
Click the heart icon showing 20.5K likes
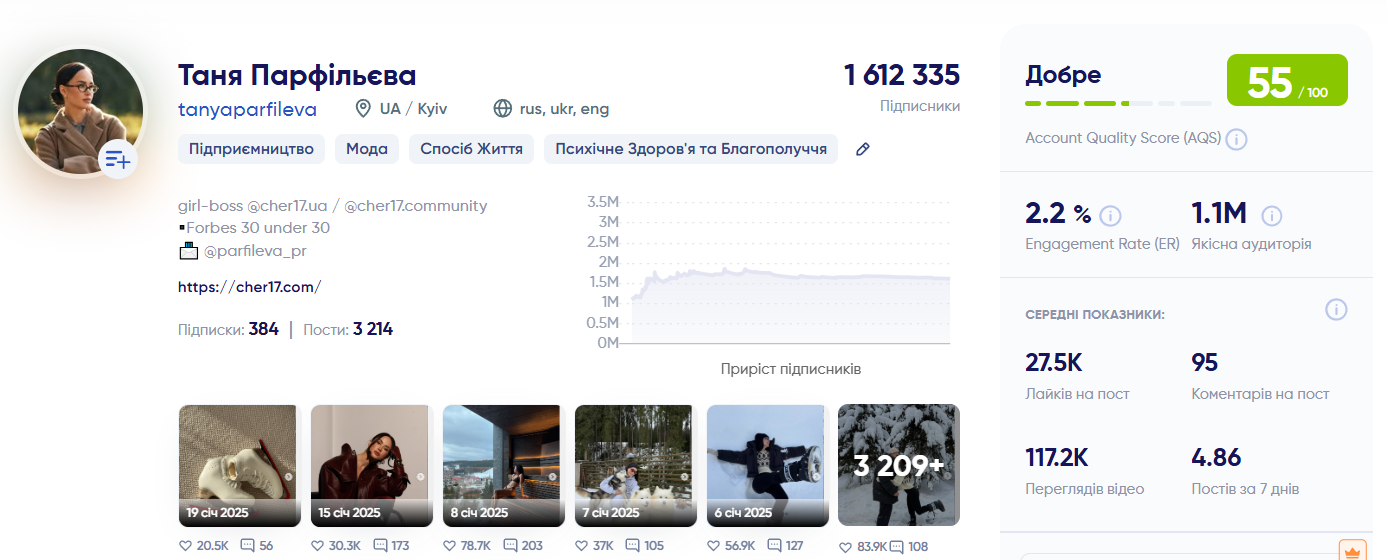click(x=185, y=546)
